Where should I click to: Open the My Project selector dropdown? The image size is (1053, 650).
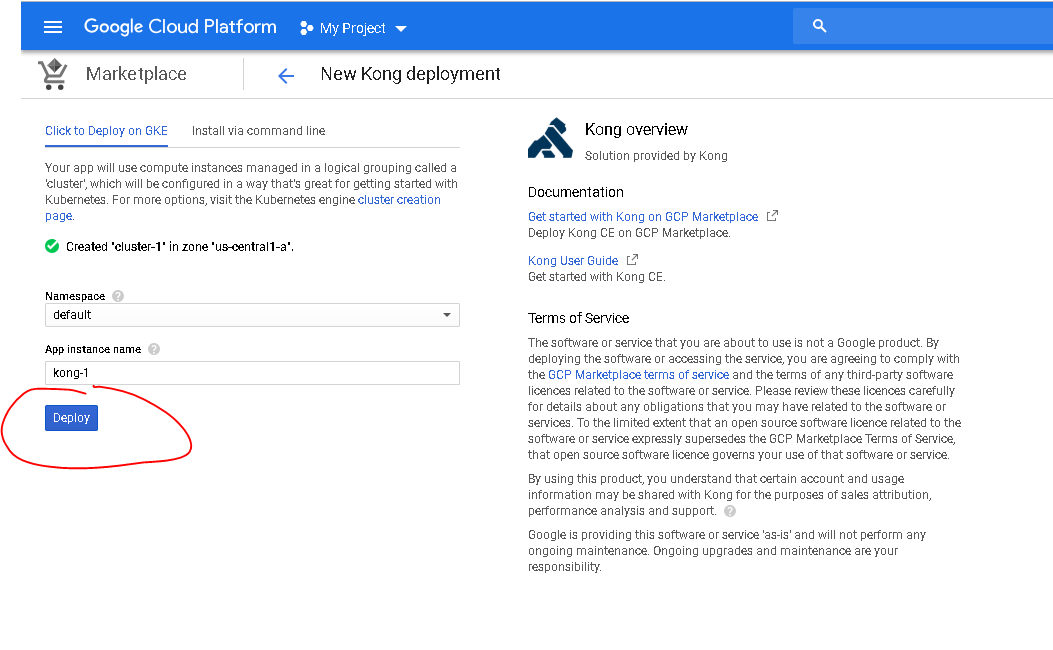(x=353, y=28)
